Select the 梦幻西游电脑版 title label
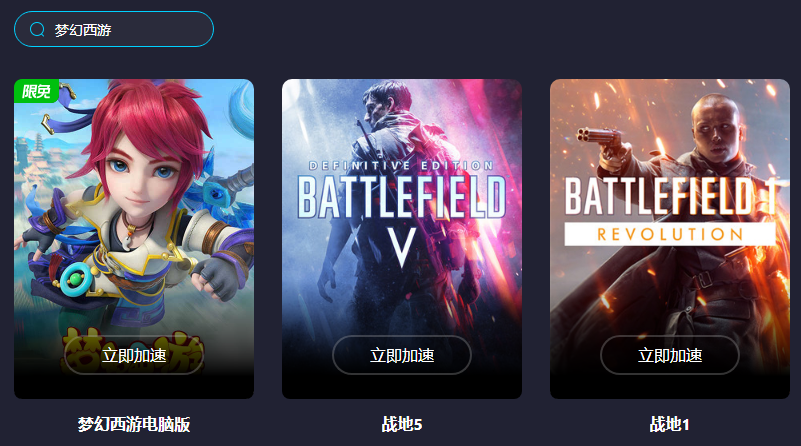Image resolution: width=801 pixels, height=446 pixels. coord(134,424)
